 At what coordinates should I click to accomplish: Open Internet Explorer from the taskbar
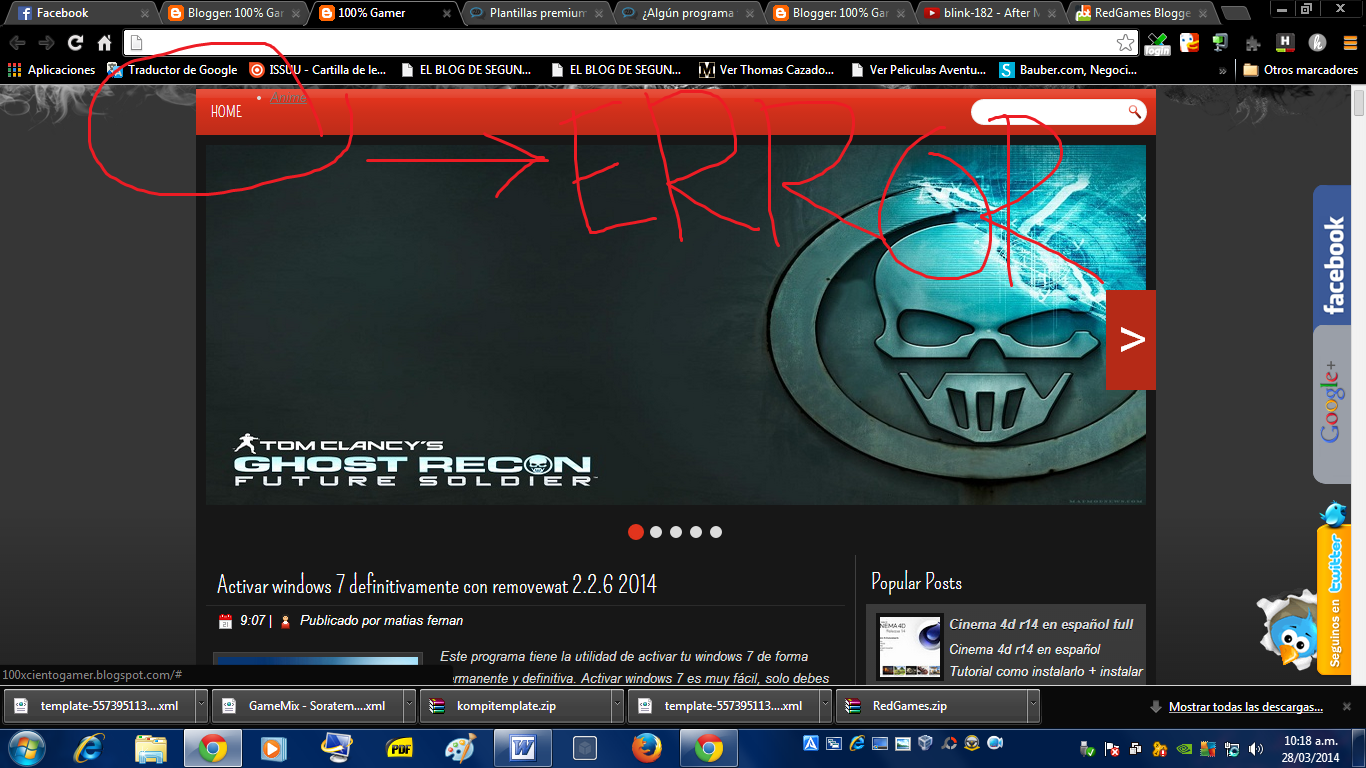[x=90, y=748]
